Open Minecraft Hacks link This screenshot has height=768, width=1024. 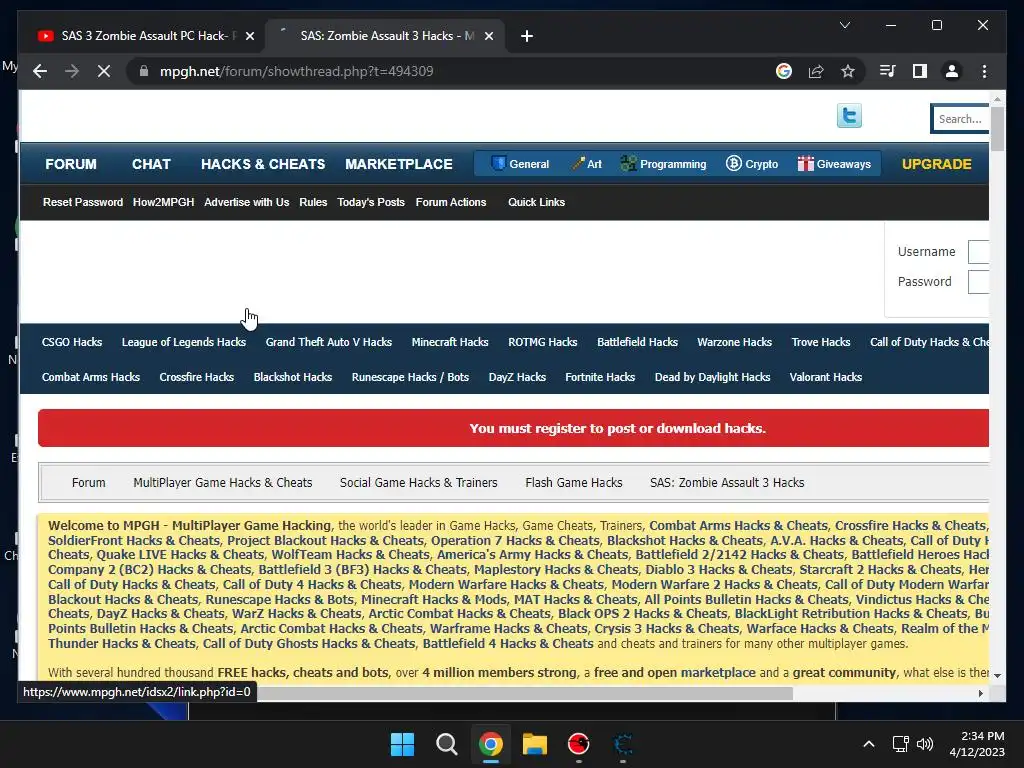[x=450, y=342]
